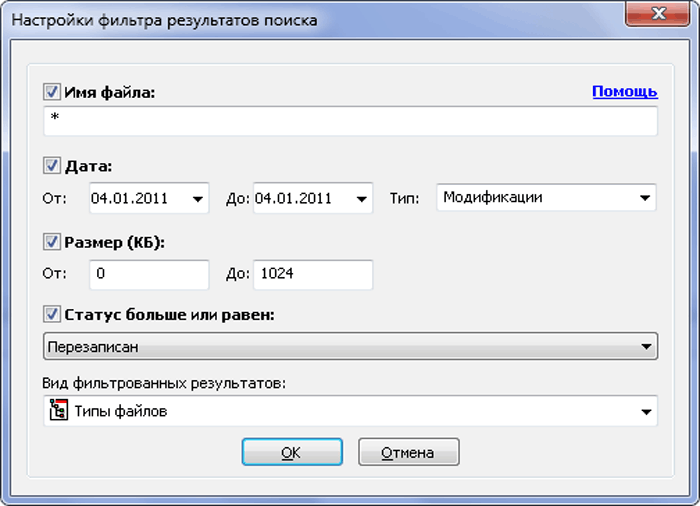Image resolution: width=700 pixels, height=506 pixels.
Task: Open the "Типы файлов" results view dropdown
Action: [645, 411]
